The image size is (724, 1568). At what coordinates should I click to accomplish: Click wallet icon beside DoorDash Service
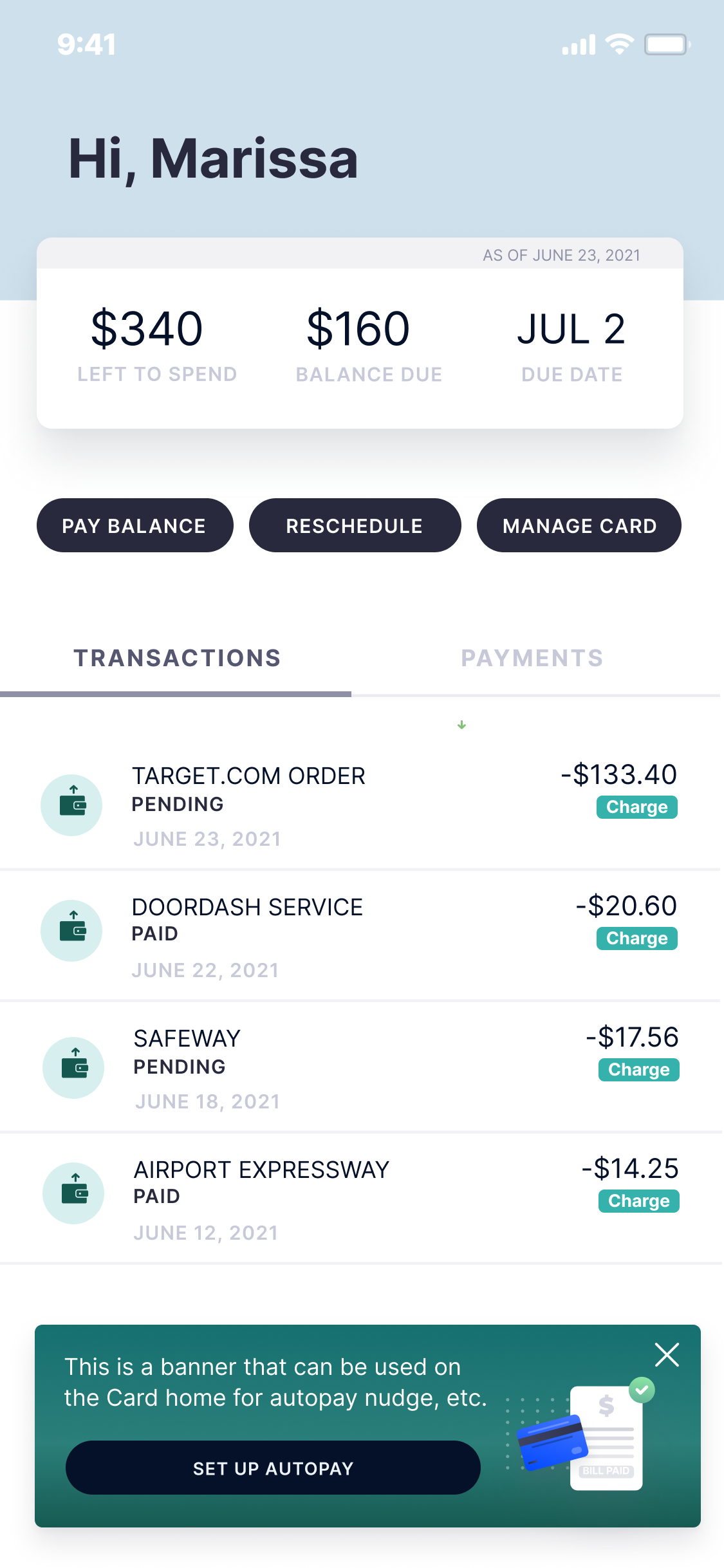pos(71,930)
